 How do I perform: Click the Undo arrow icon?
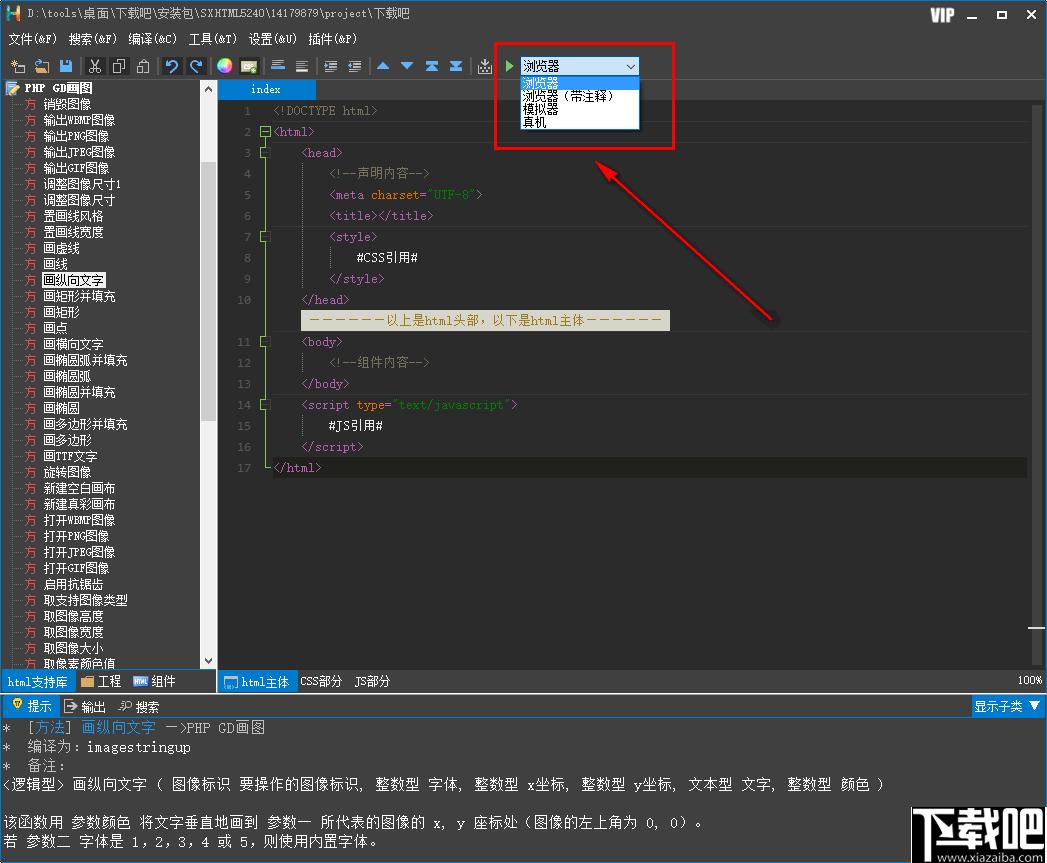point(172,66)
